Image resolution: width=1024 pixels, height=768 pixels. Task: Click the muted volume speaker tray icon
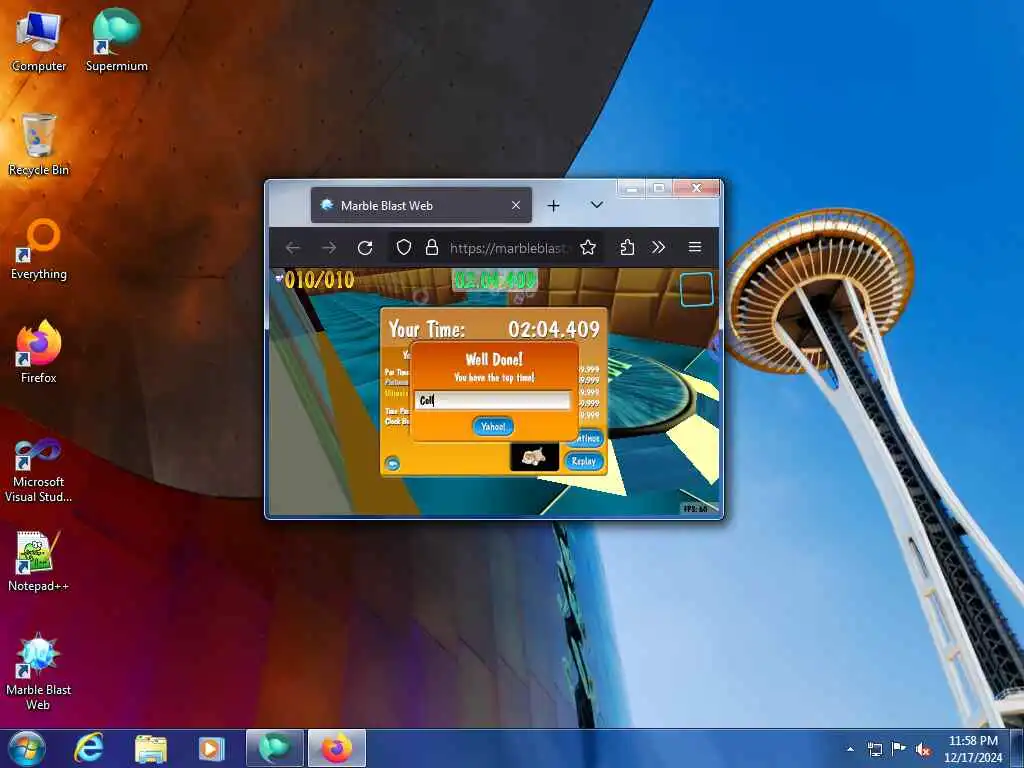(x=923, y=749)
